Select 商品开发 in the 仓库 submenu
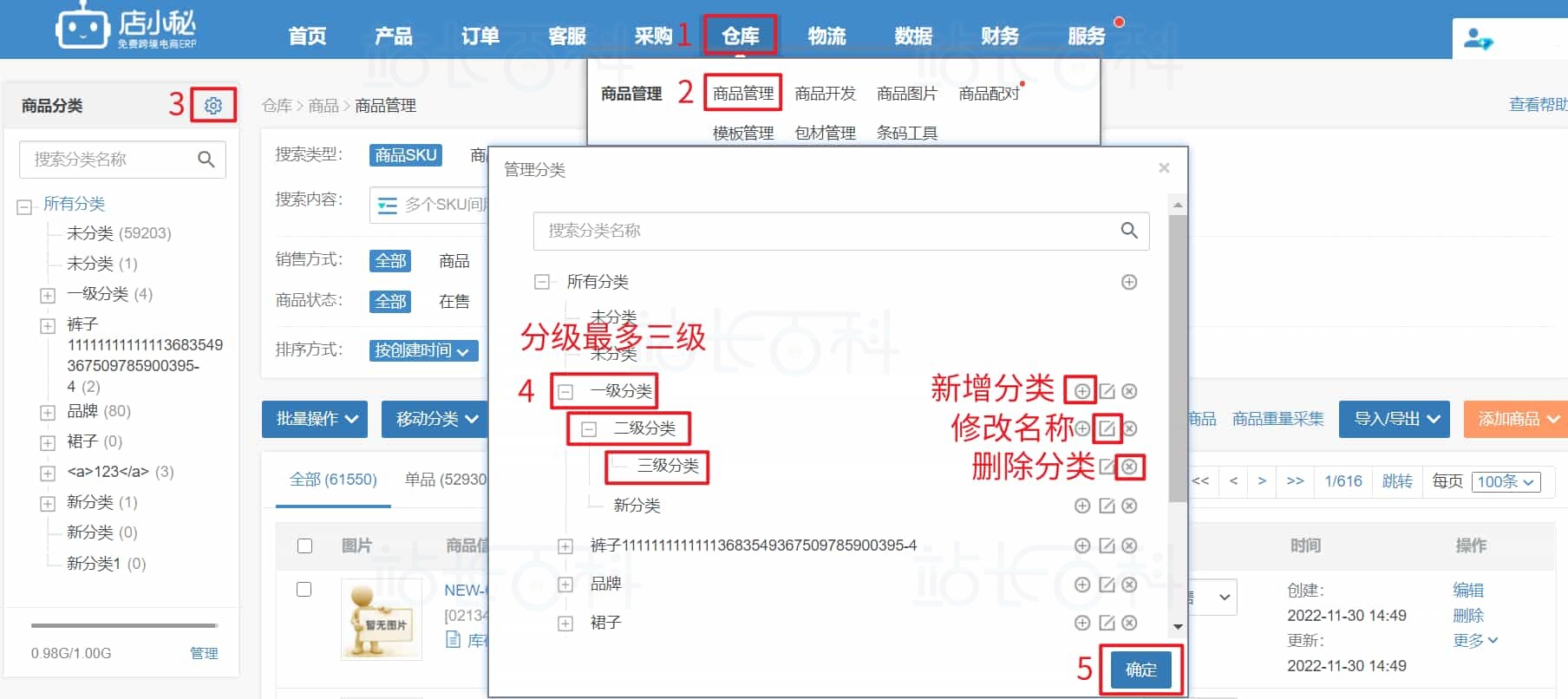This screenshot has width=1568, height=699. (825, 94)
